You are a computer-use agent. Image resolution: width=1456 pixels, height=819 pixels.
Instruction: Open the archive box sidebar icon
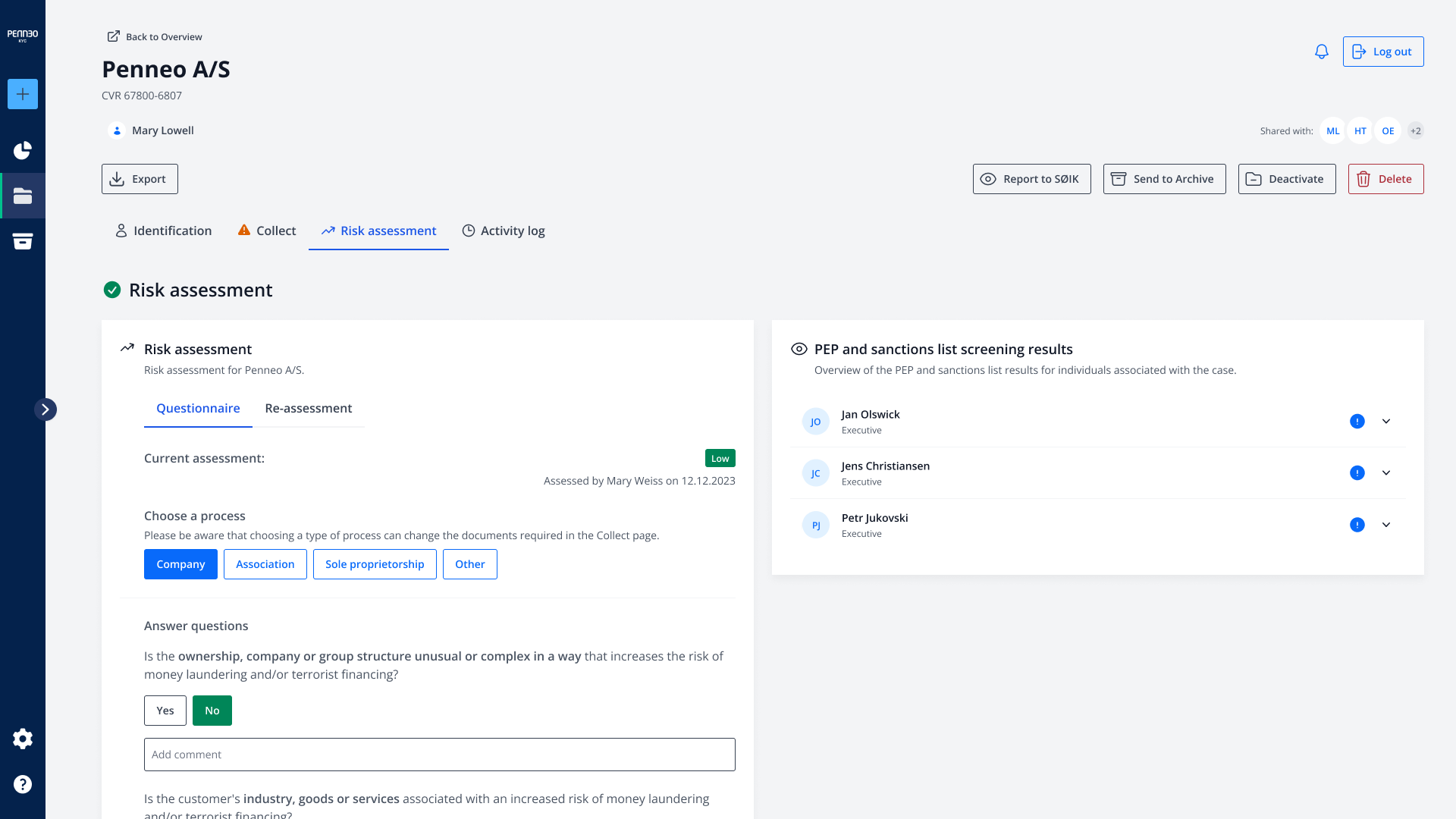(23, 241)
